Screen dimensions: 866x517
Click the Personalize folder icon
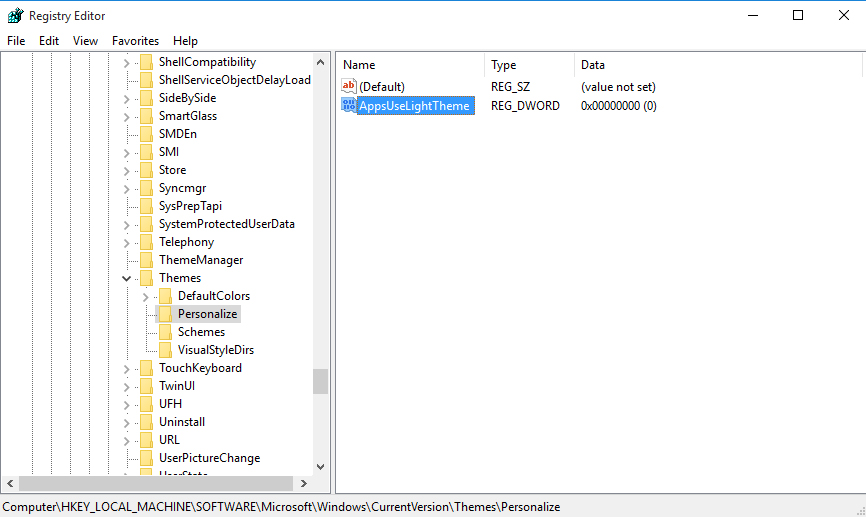click(165, 314)
